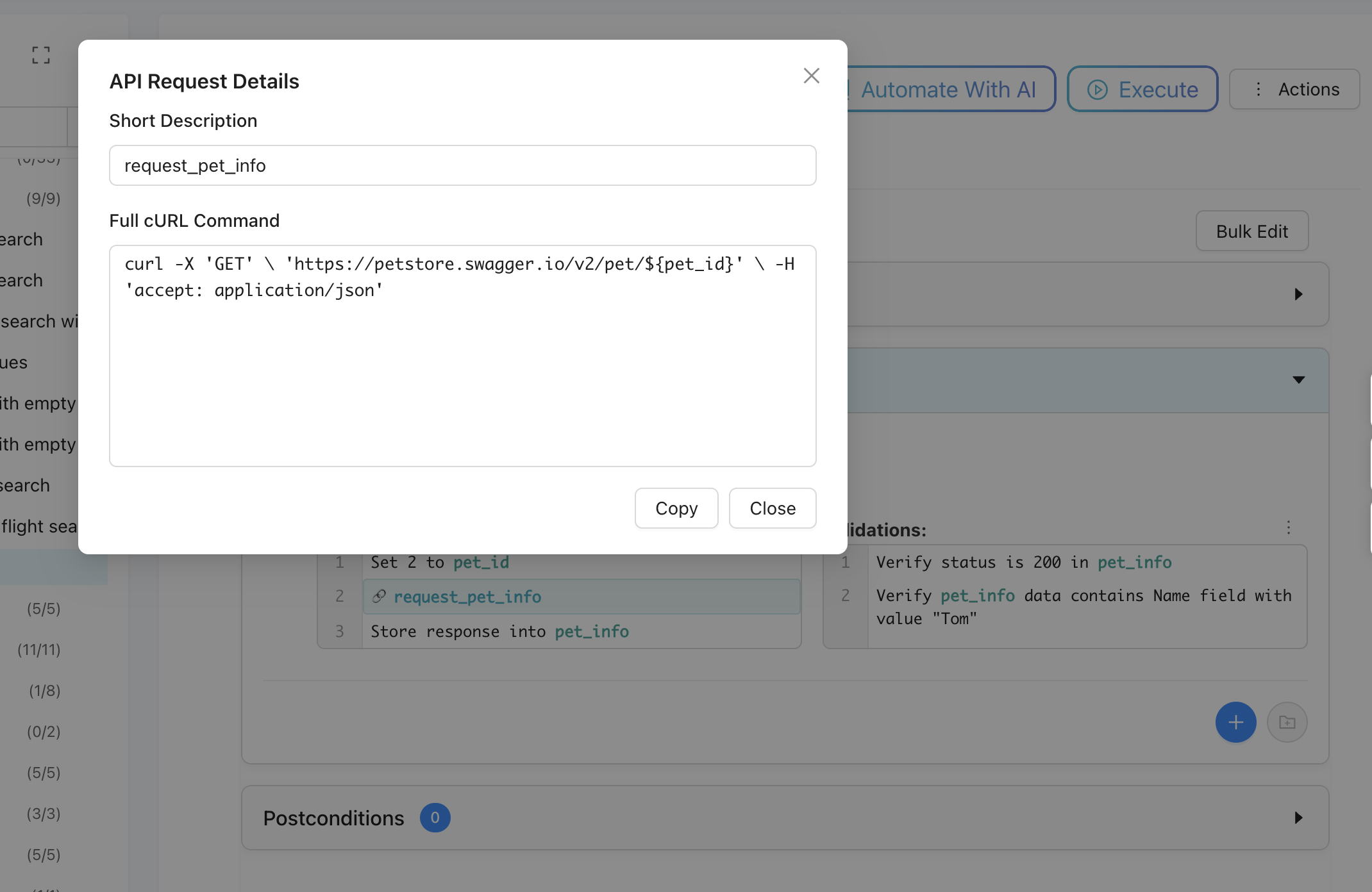
Task: Expand the collapsed section below Bulk Edit
Action: (1298, 294)
